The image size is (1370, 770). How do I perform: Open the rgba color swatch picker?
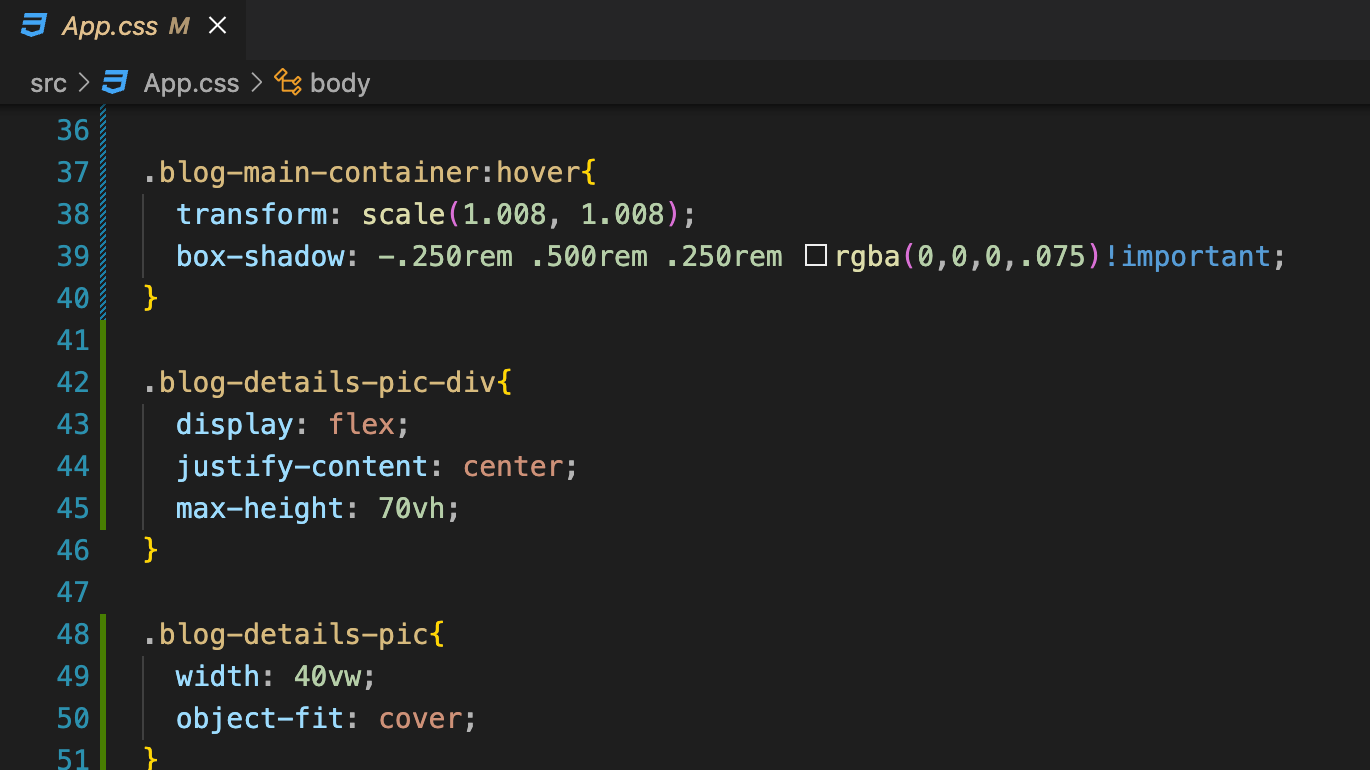pos(816,256)
